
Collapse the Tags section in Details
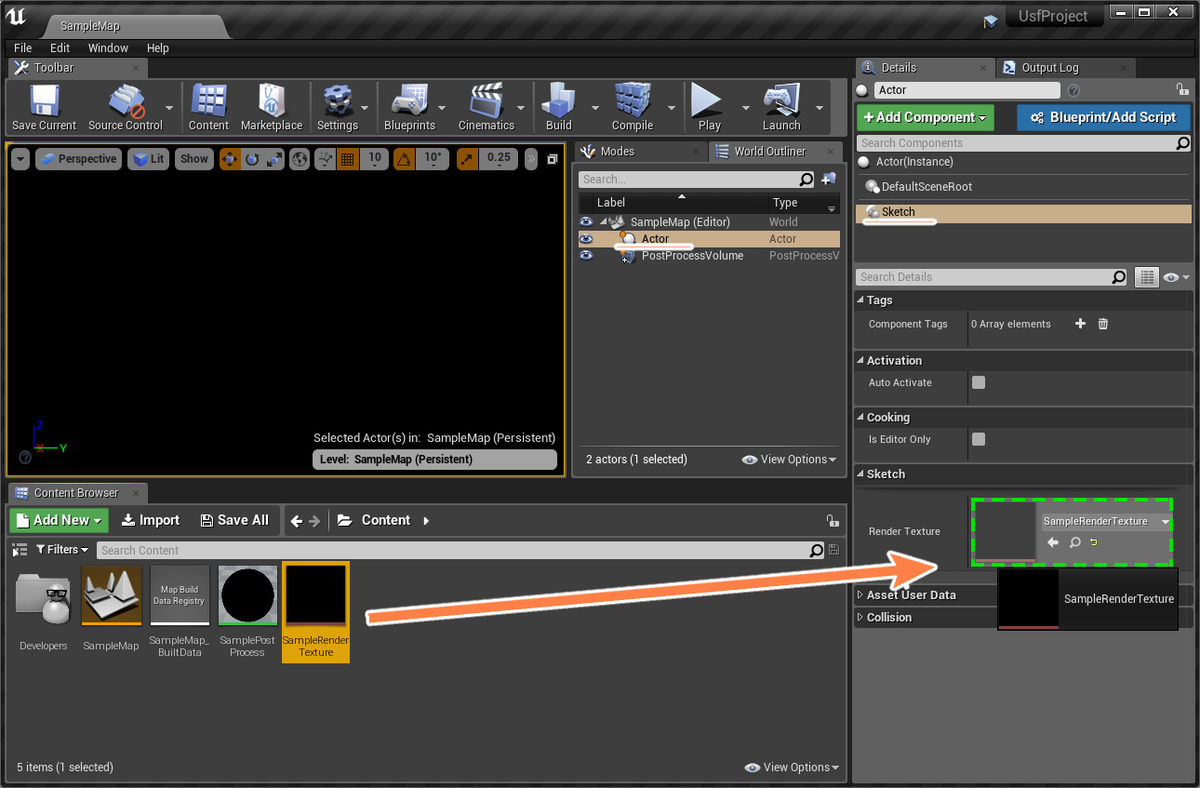[x=861, y=300]
